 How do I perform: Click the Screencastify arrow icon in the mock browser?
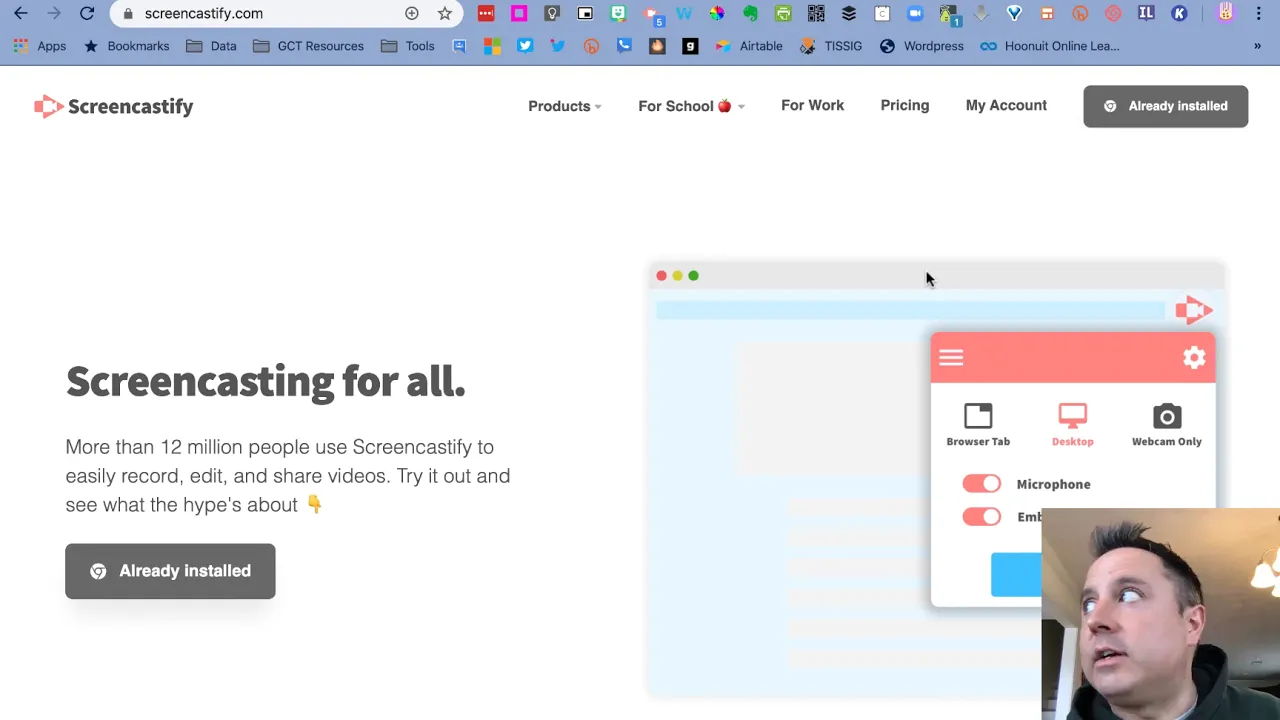point(1193,310)
